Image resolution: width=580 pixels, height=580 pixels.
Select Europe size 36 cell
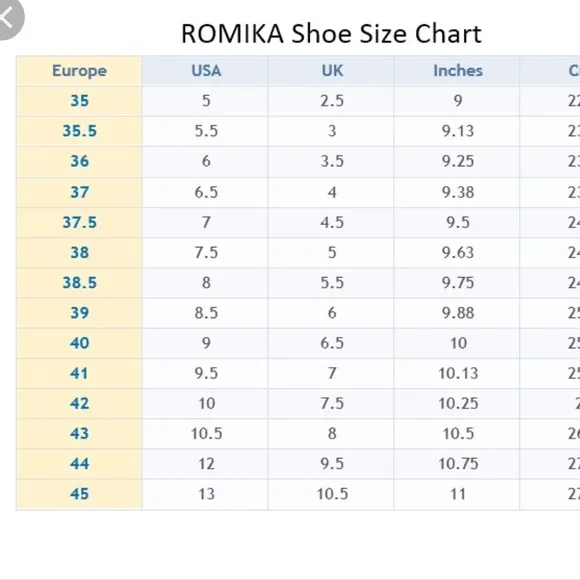pos(79,161)
